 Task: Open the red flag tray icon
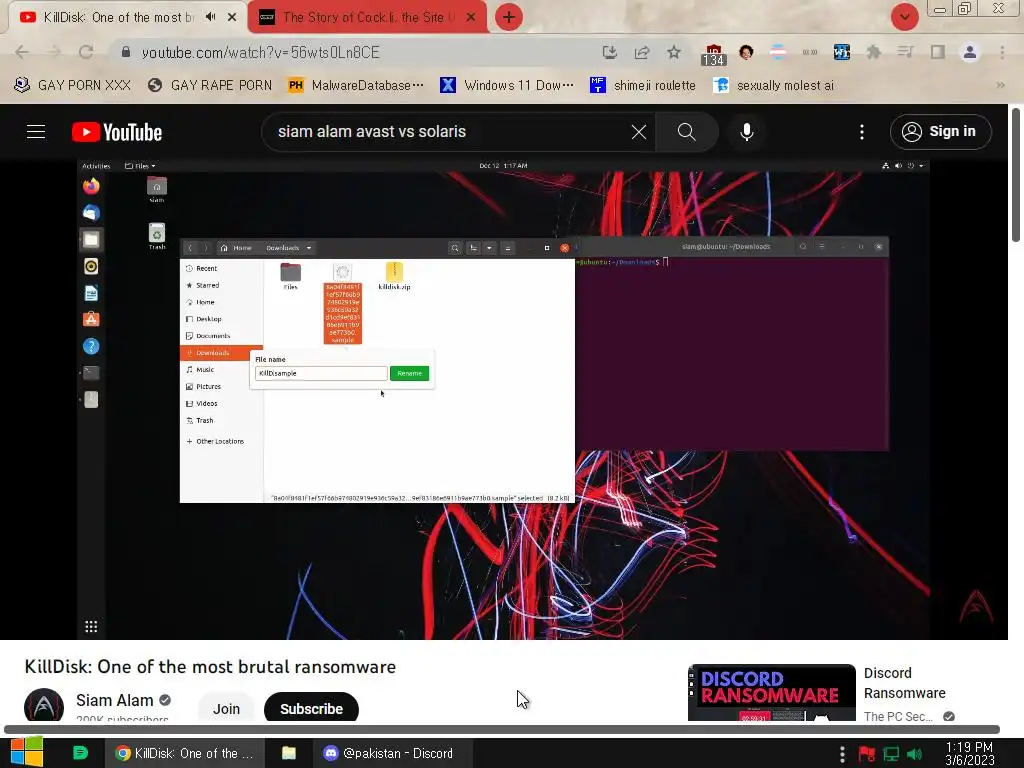point(867,754)
